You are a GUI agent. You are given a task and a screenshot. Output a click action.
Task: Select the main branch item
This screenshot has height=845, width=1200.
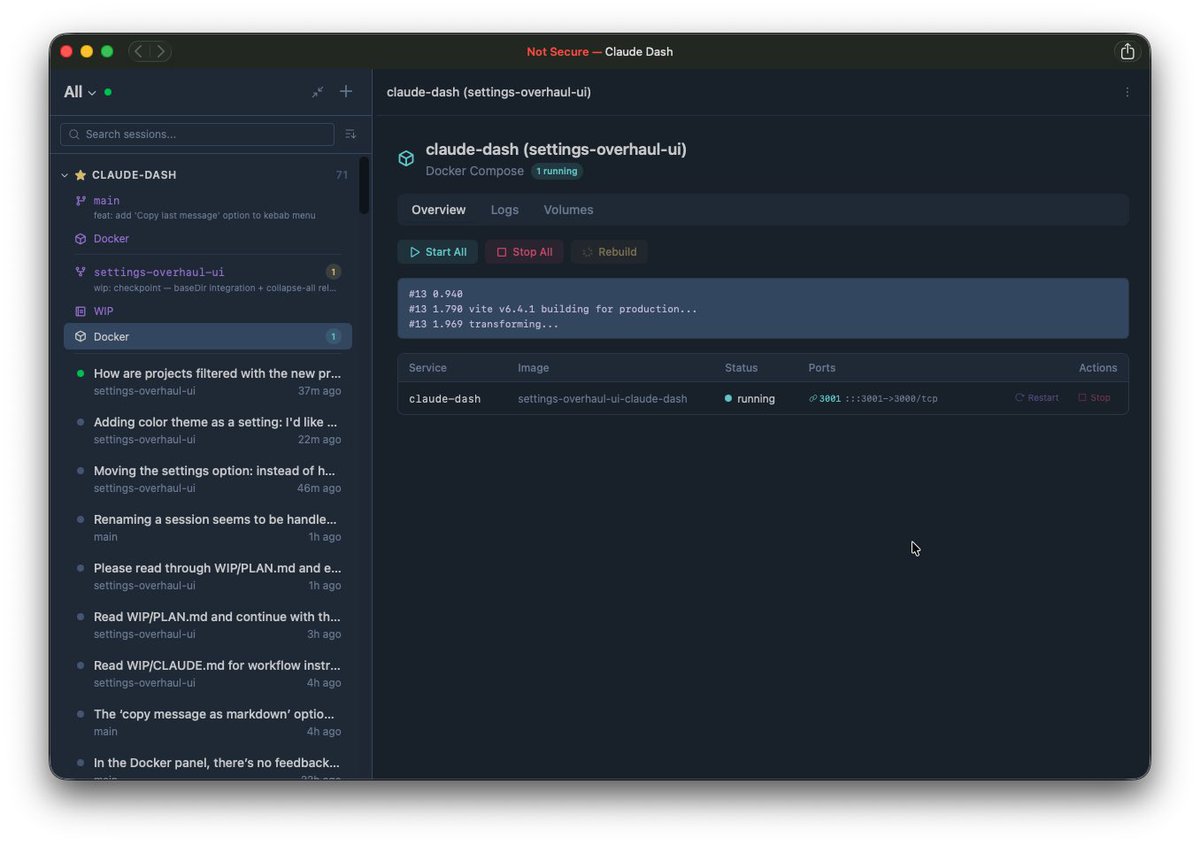pos(208,207)
